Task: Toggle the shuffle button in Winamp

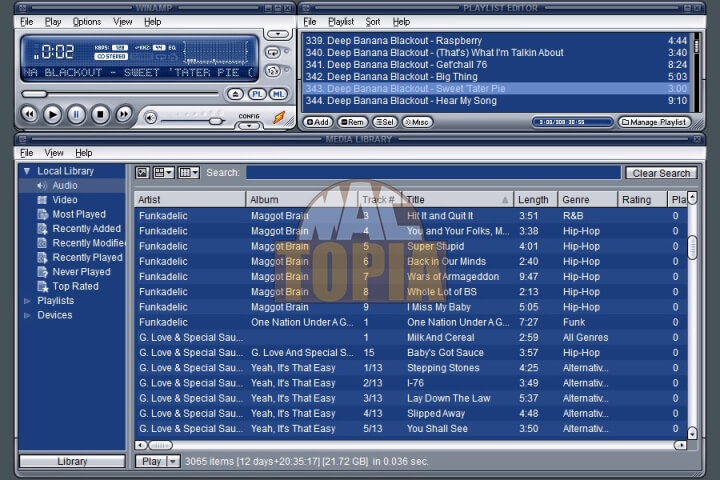Action: (x=273, y=71)
